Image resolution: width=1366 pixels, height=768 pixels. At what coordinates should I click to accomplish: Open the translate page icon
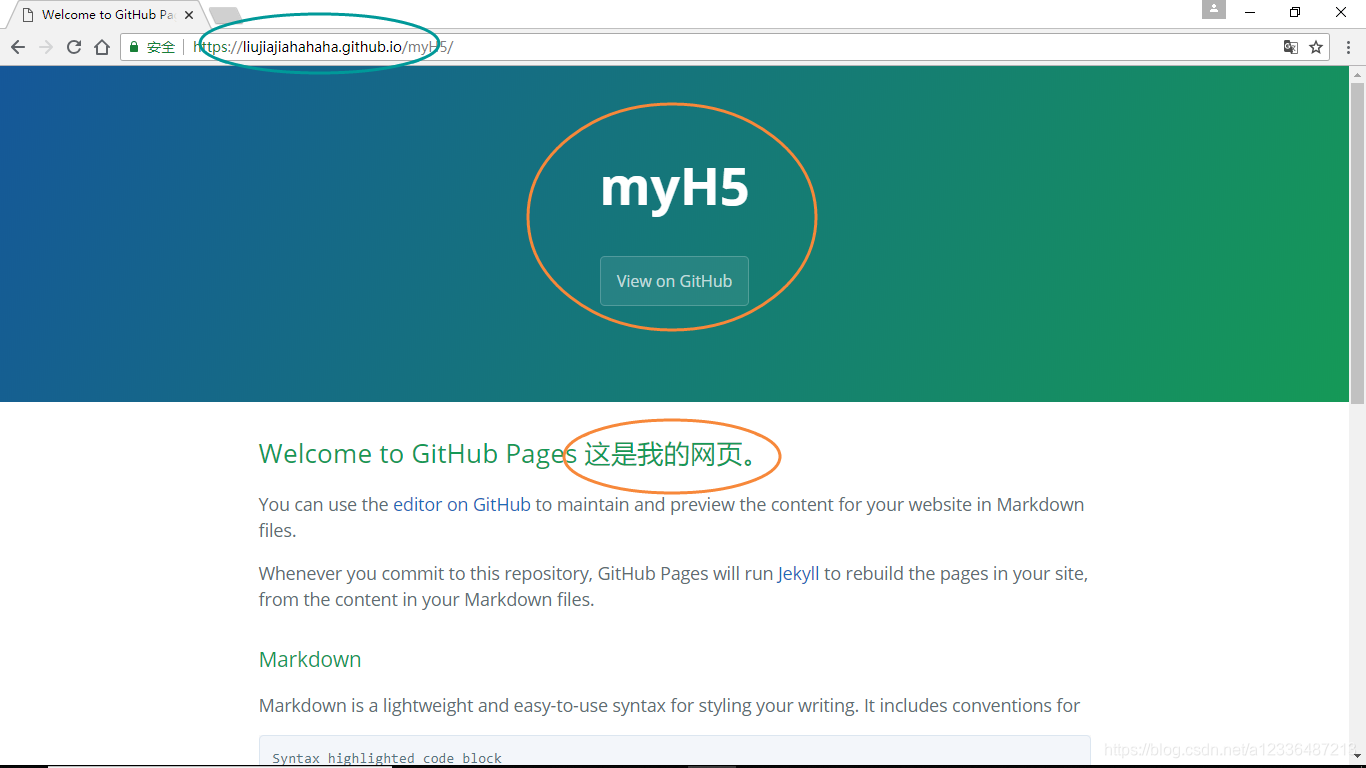pos(1291,47)
